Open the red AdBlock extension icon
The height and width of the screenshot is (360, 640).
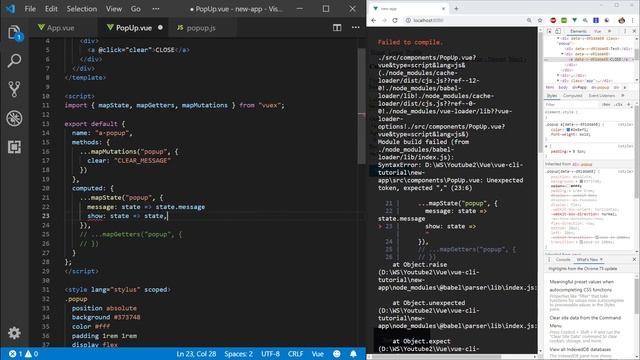553,20
